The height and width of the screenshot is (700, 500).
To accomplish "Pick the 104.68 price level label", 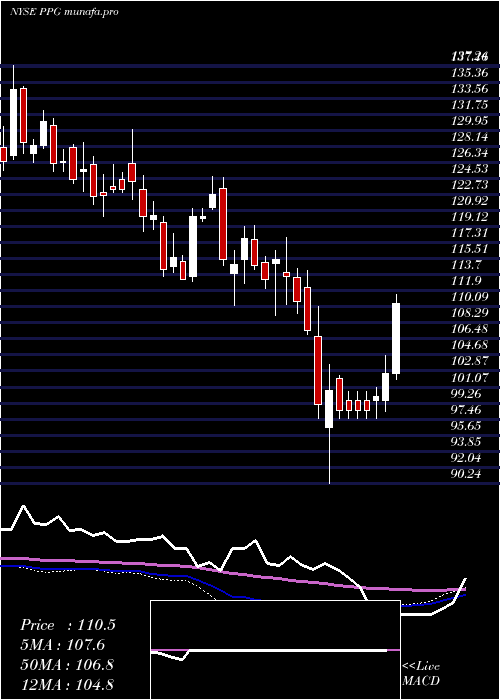I will click(469, 345).
